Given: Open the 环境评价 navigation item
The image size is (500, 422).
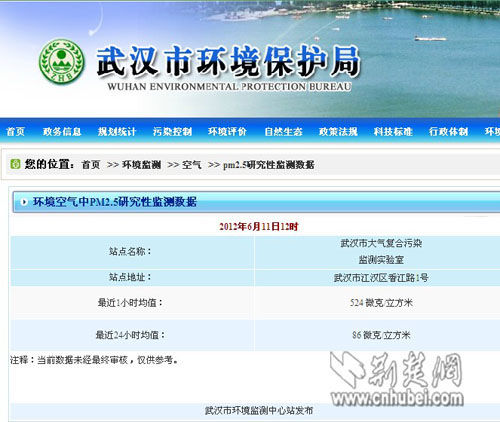Looking at the screenshot, I should [227, 131].
